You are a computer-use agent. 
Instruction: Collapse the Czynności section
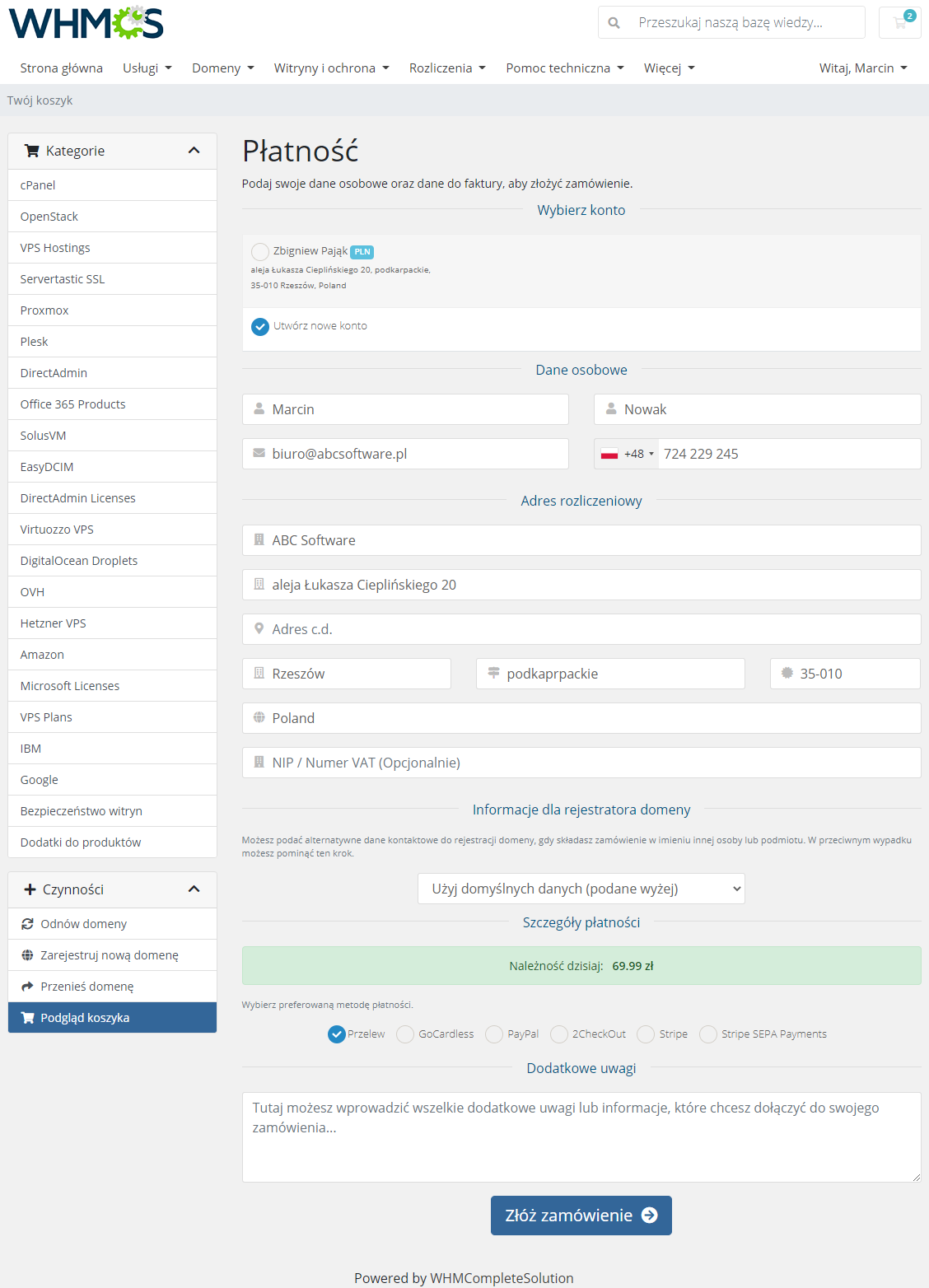tap(194, 889)
